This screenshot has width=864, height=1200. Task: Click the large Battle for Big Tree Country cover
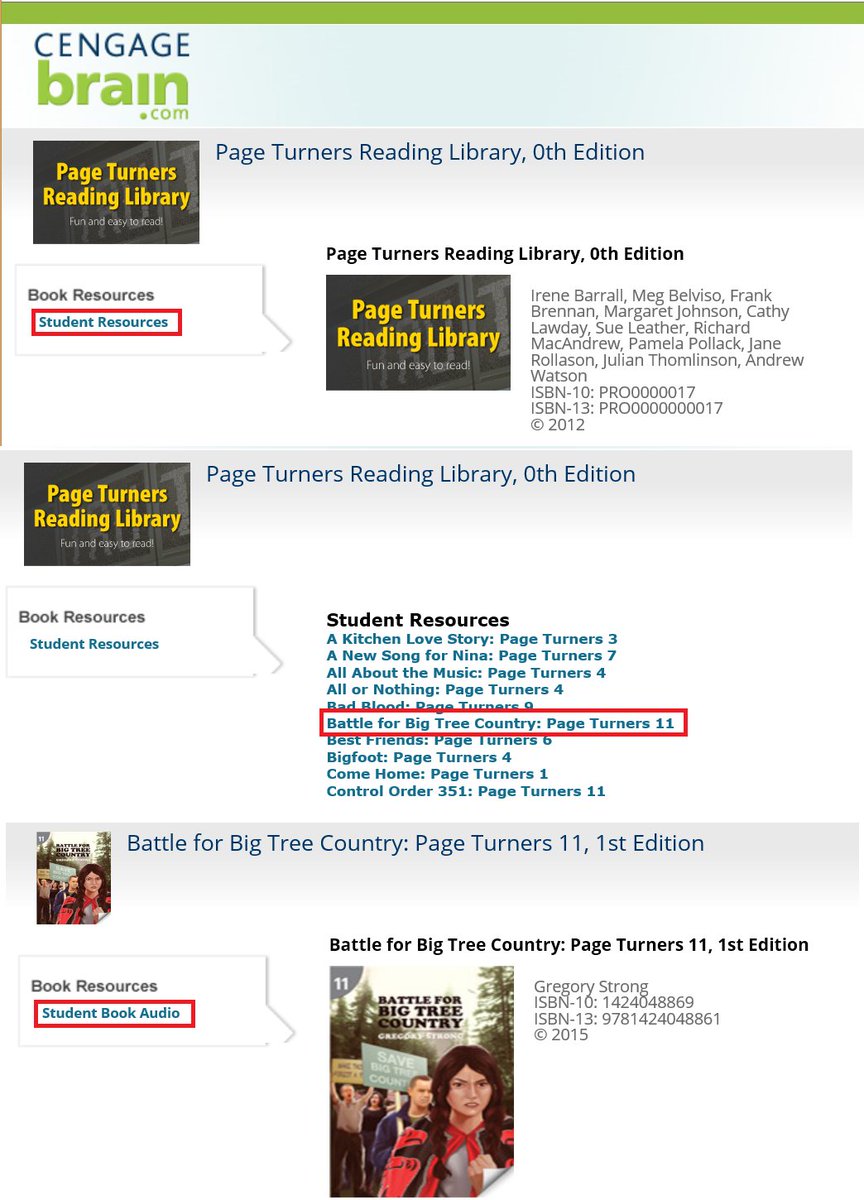pos(421,1081)
